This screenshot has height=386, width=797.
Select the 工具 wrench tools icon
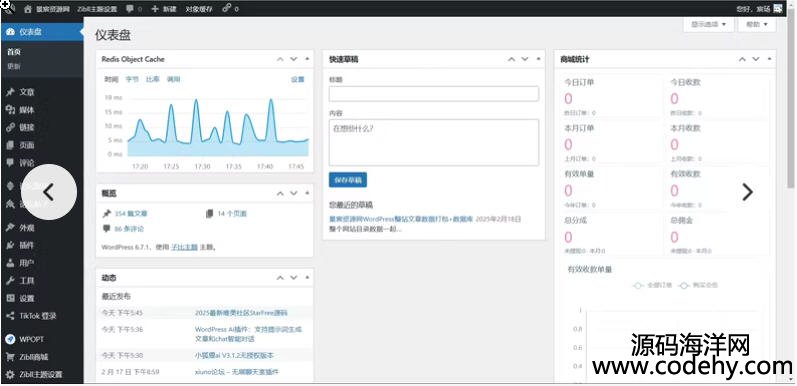[x=10, y=281]
